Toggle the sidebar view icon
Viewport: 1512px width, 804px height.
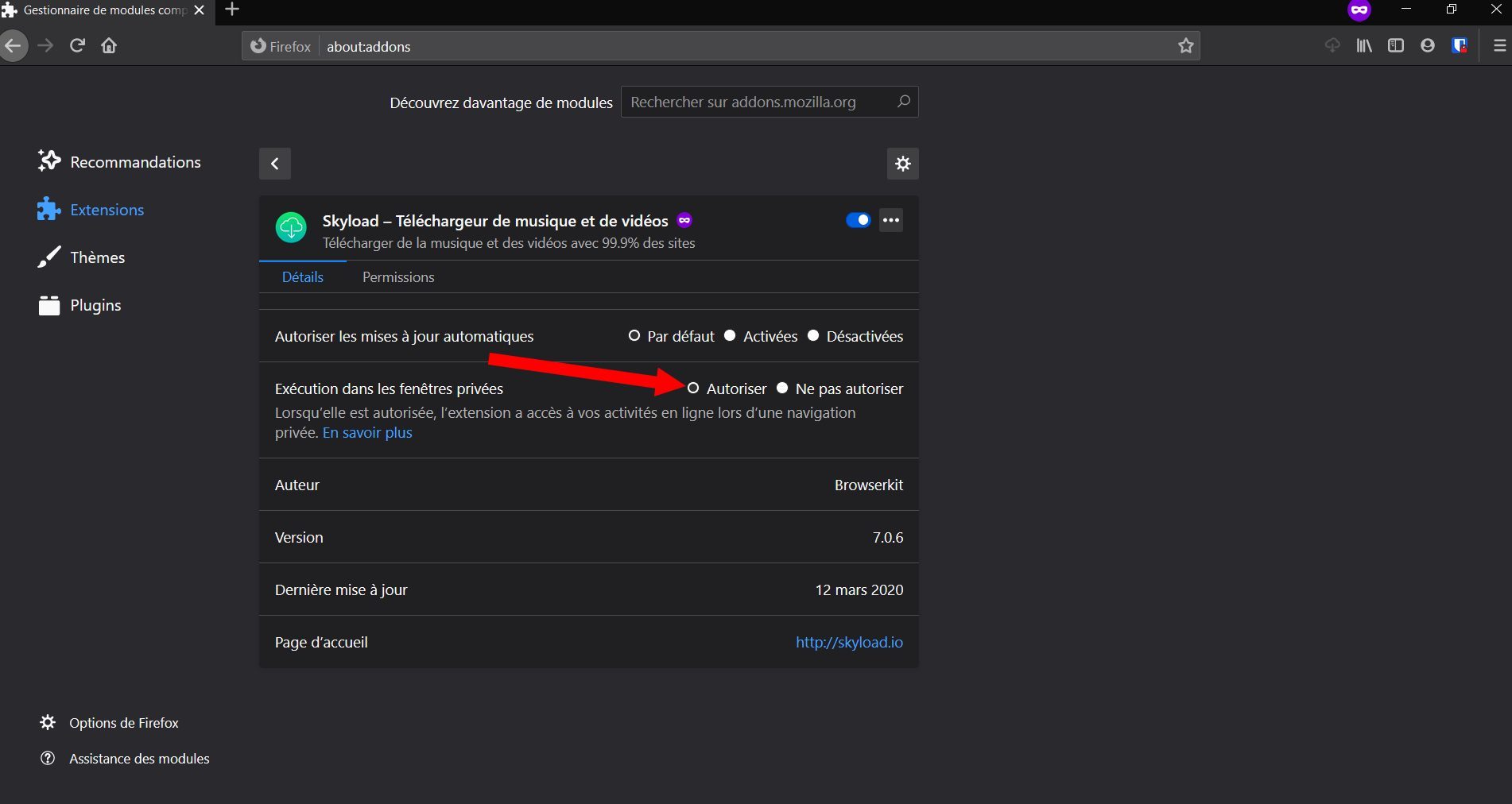pyautogui.click(x=1396, y=45)
